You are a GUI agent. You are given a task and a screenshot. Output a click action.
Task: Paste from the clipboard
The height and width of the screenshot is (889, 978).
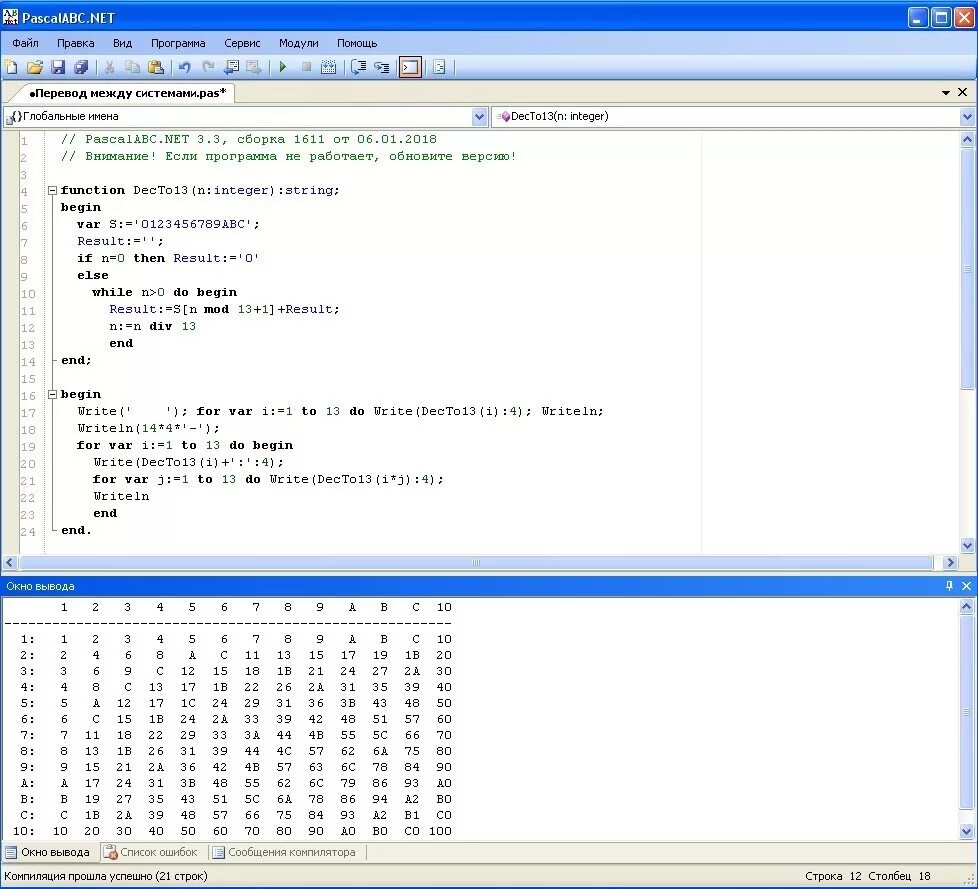155,67
